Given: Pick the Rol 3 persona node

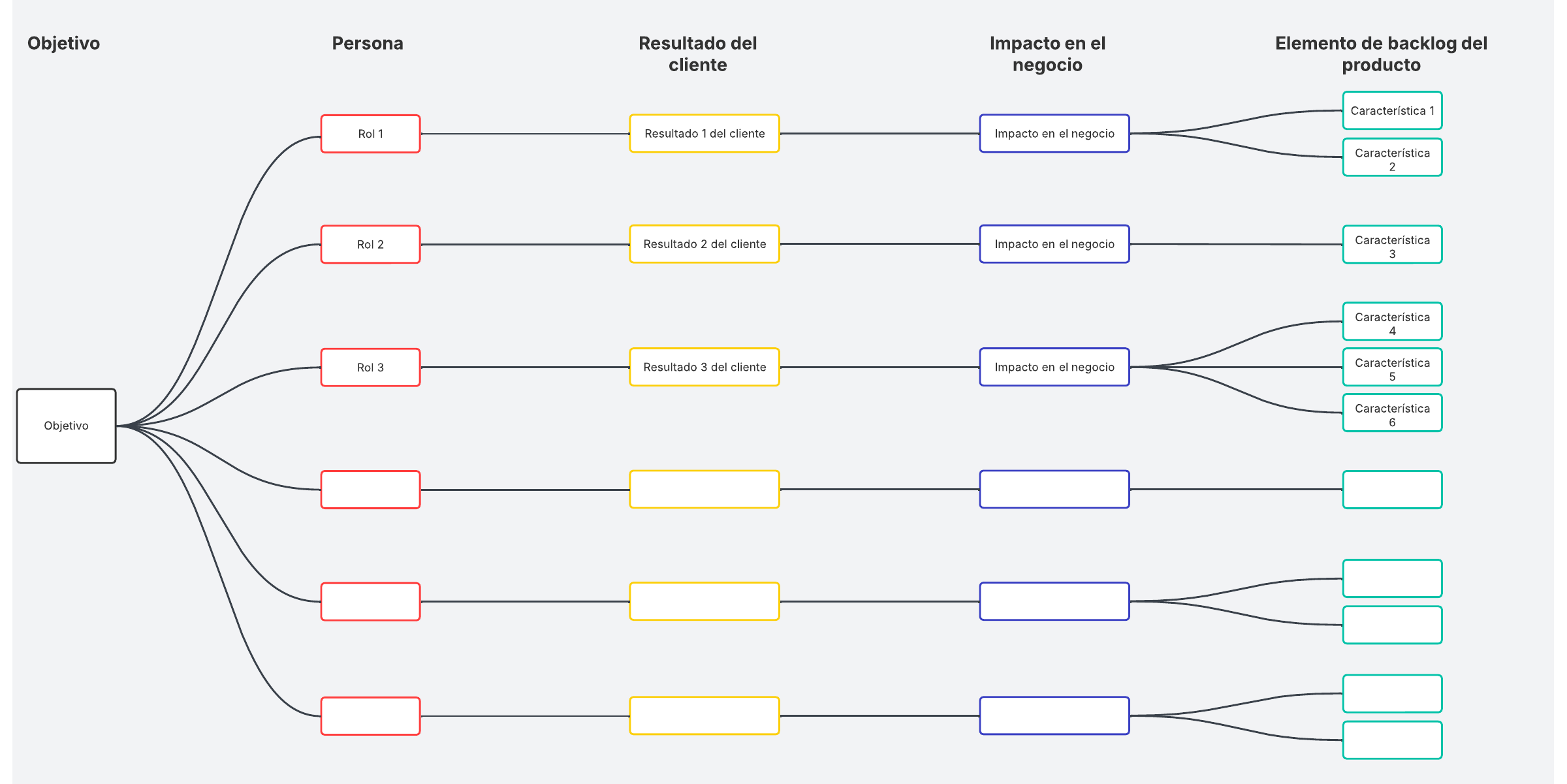Looking at the screenshot, I should (370, 368).
